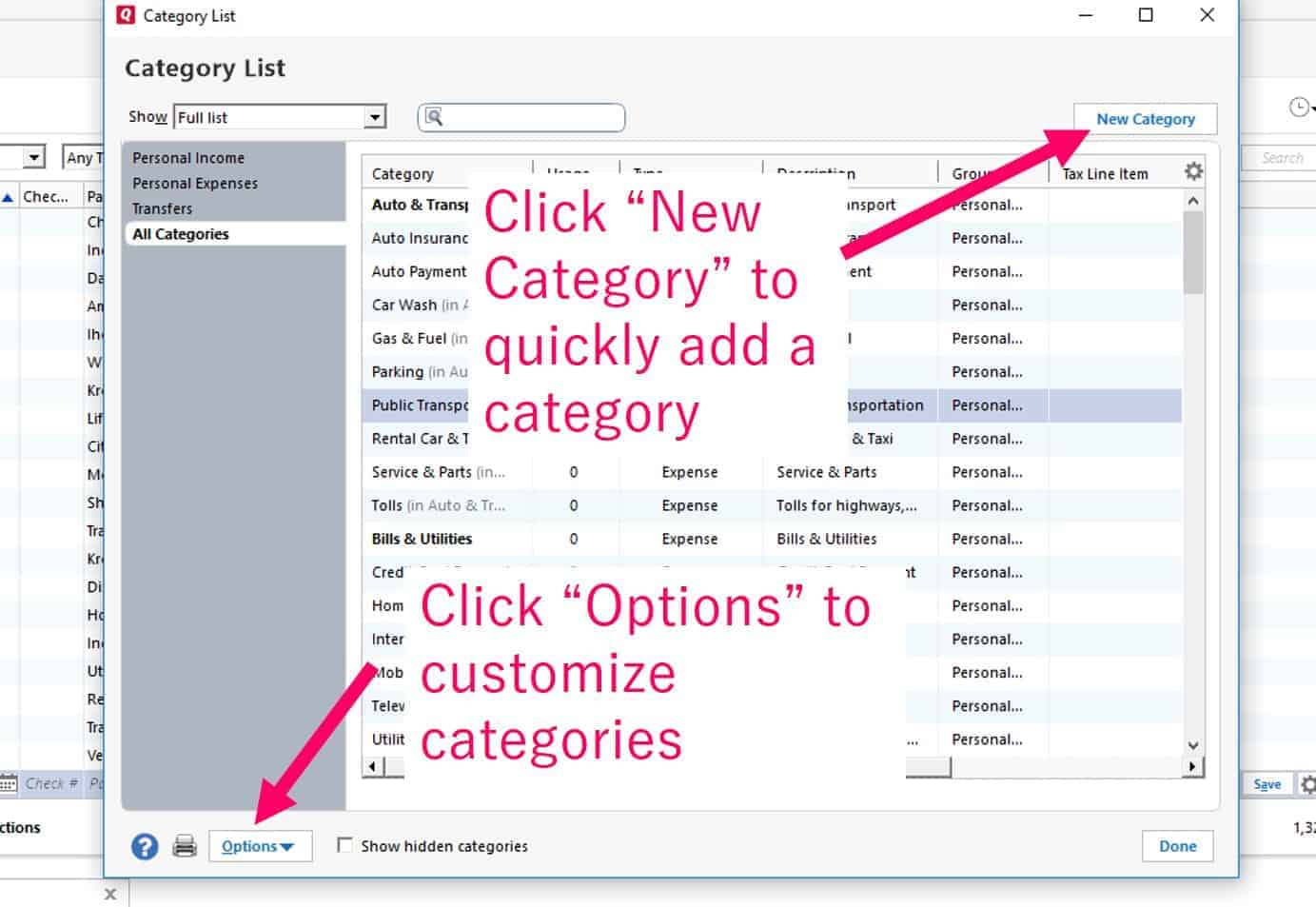1316x907 pixels.
Task: Check the box beside Show hidden categories
Action: tap(345, 845)
